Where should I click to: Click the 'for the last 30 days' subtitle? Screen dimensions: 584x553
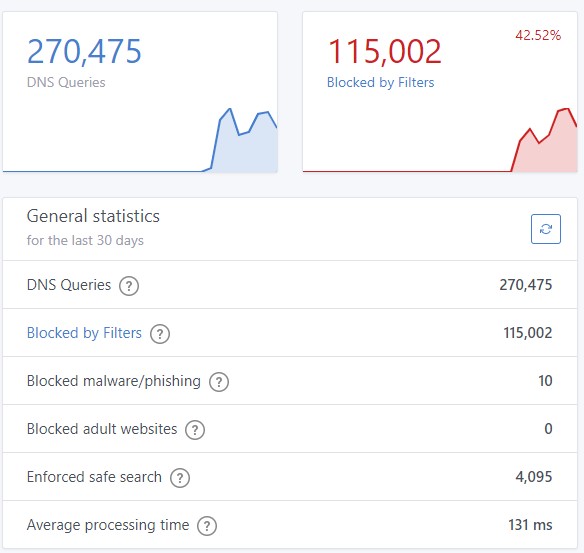(85, 241)
